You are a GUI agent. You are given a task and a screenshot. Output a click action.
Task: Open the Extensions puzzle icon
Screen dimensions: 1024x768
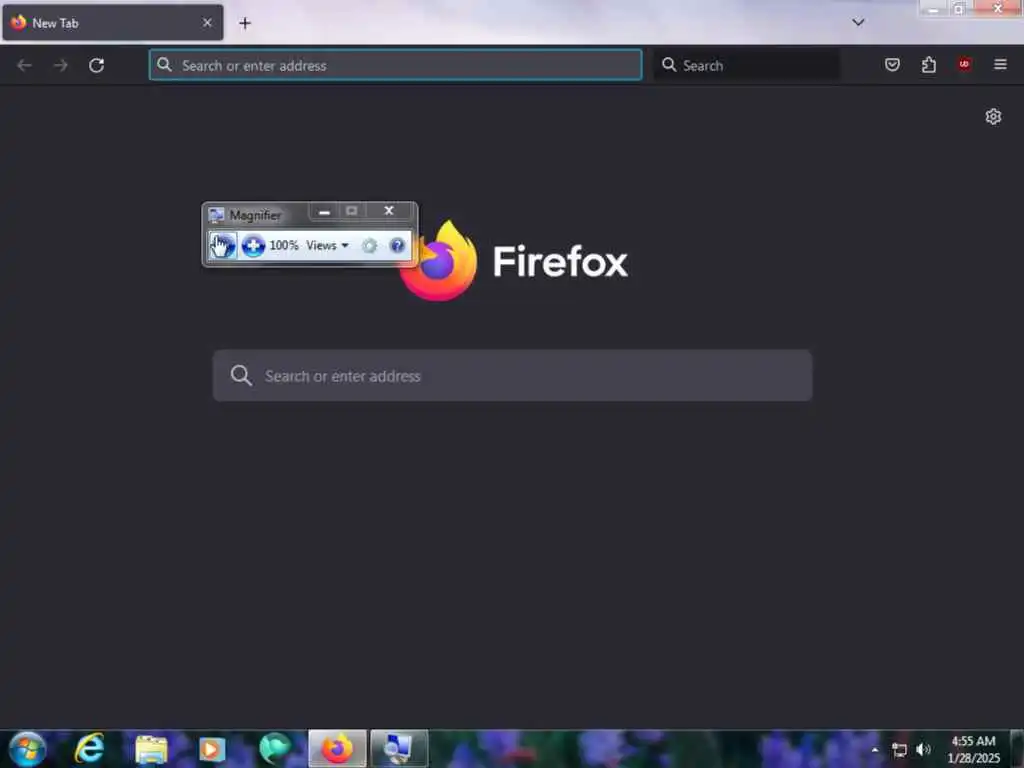929,65
